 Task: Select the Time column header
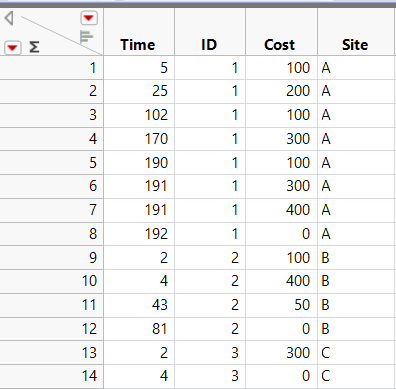point(139,32)
